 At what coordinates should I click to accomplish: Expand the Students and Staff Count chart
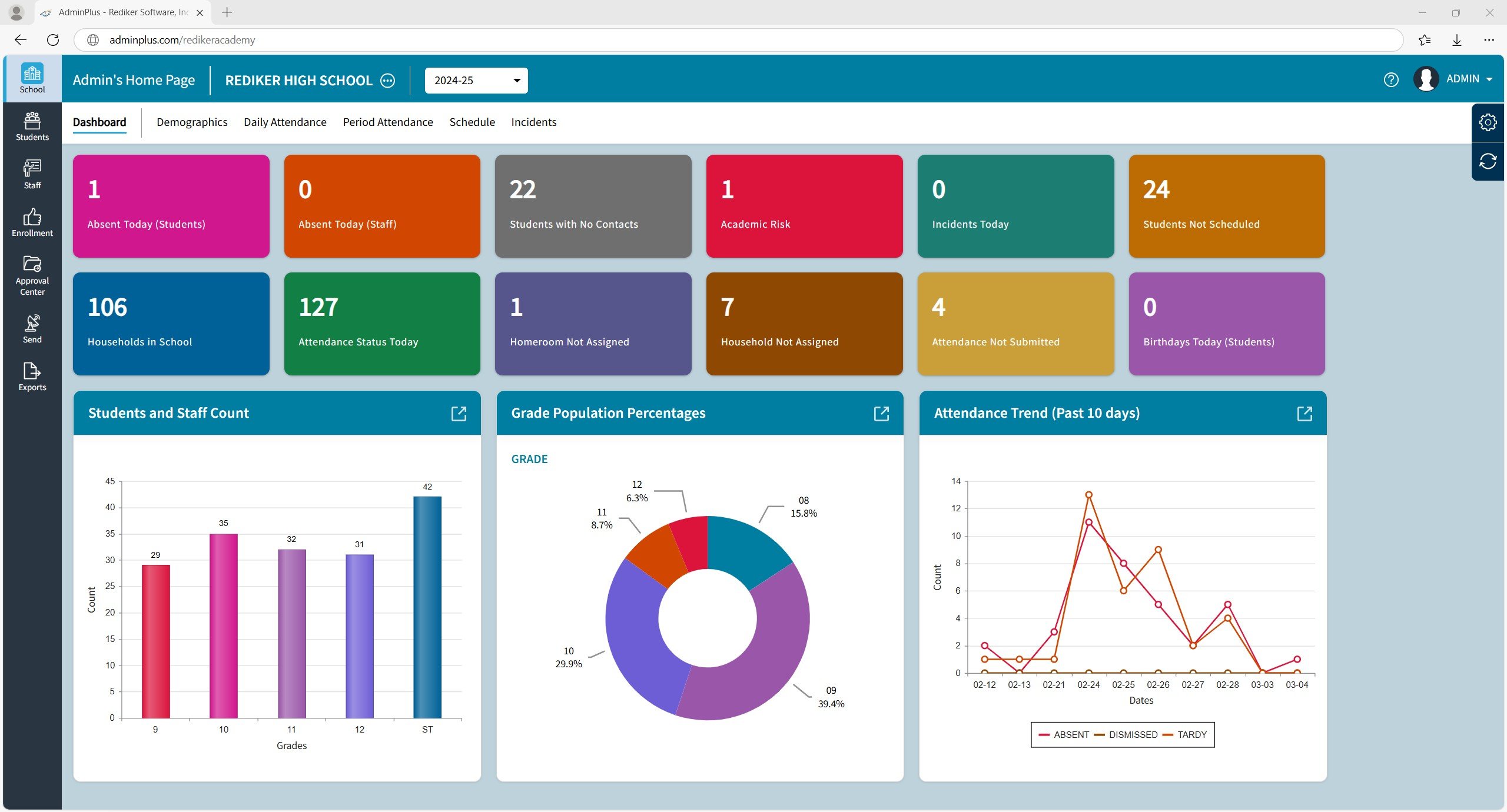point(459,414)
